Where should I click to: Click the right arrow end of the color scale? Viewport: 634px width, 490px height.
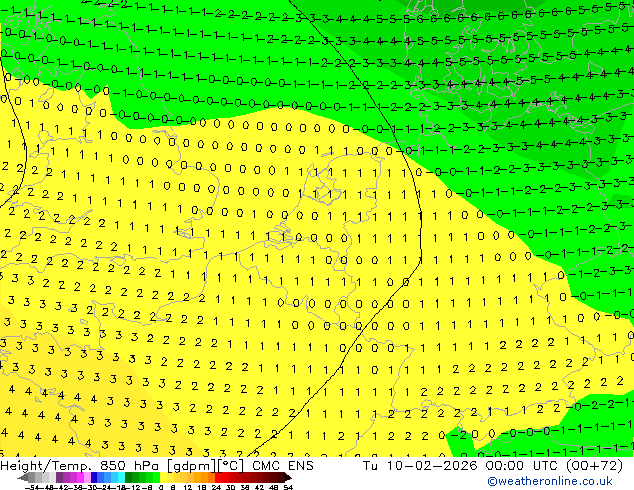pyautogui.click(x=288, y=478)
